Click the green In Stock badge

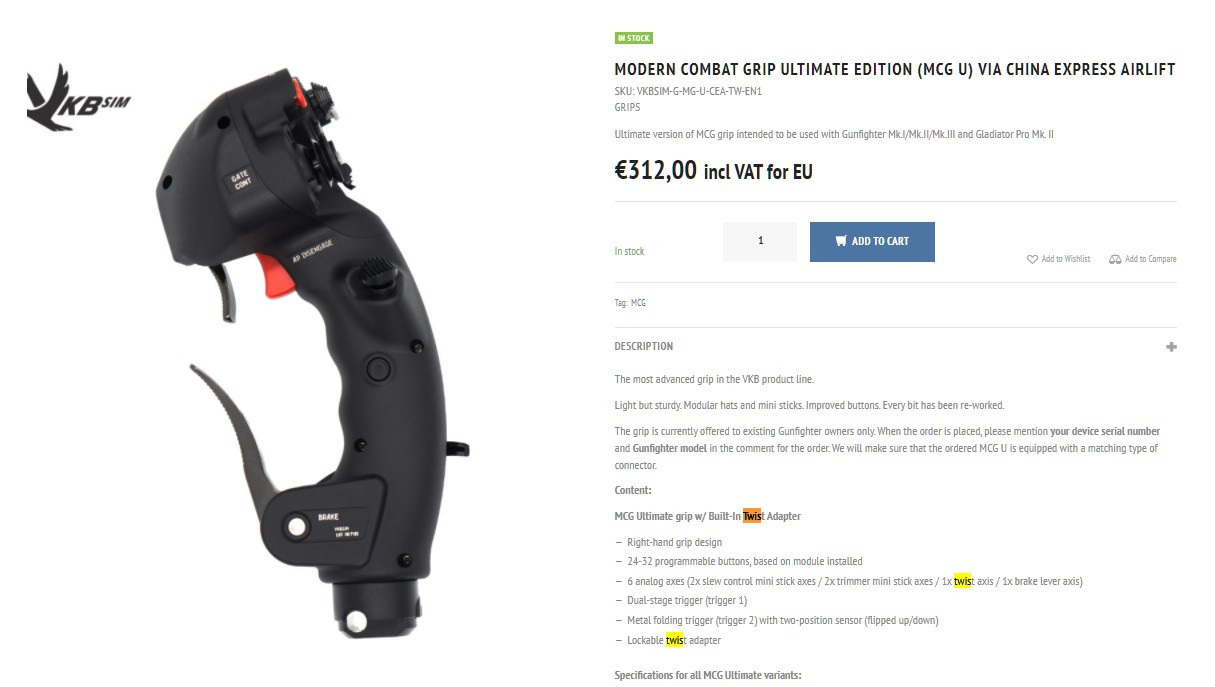coord(633,38)
